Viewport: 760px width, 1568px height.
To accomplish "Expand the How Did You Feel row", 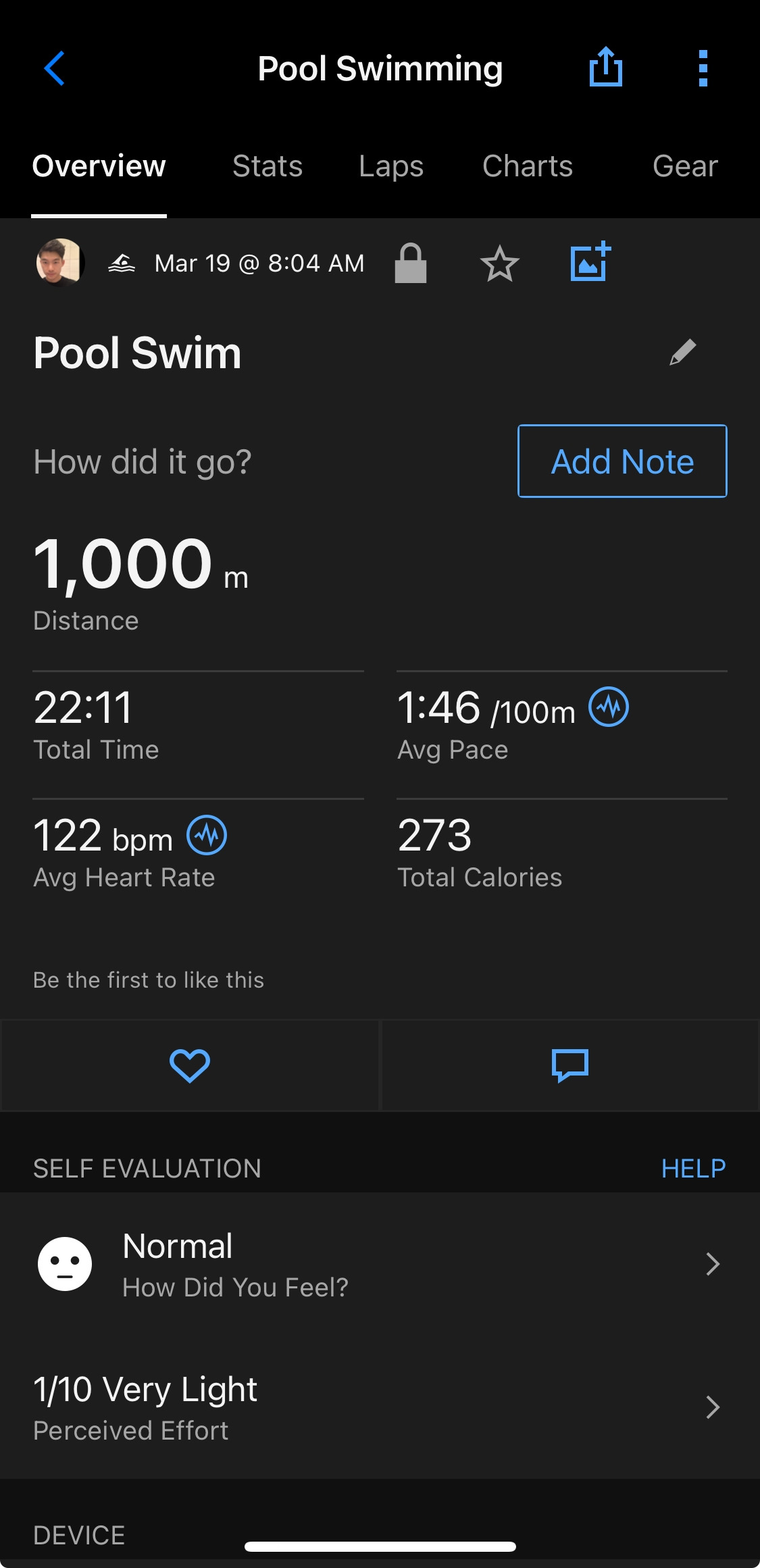I will 380,1263.
